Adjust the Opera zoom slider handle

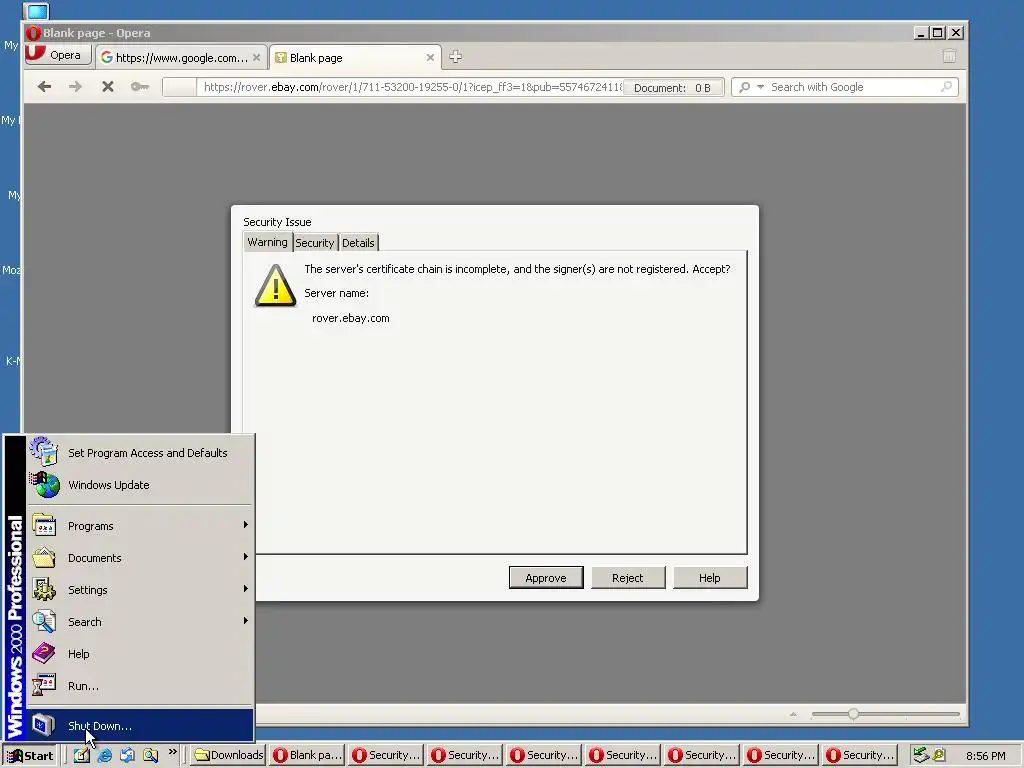[854, 714]
